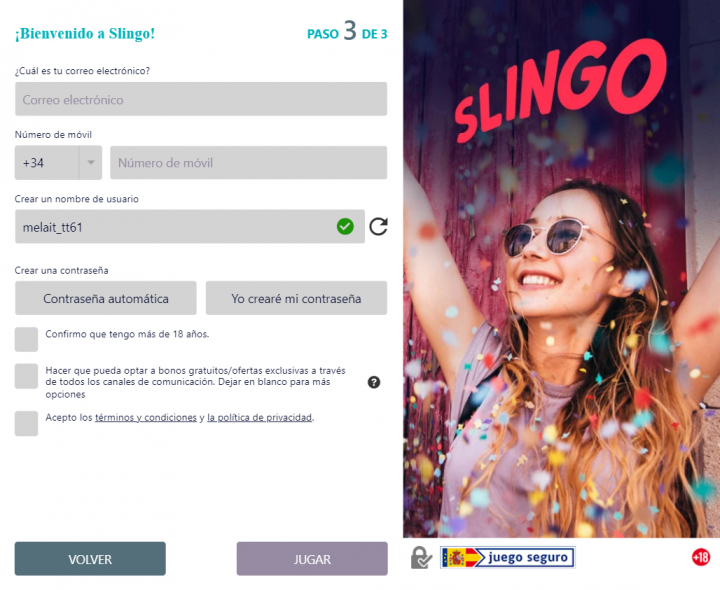Choose Contraseña automática option
Viewport: 720px width, 590px height.
106,298
